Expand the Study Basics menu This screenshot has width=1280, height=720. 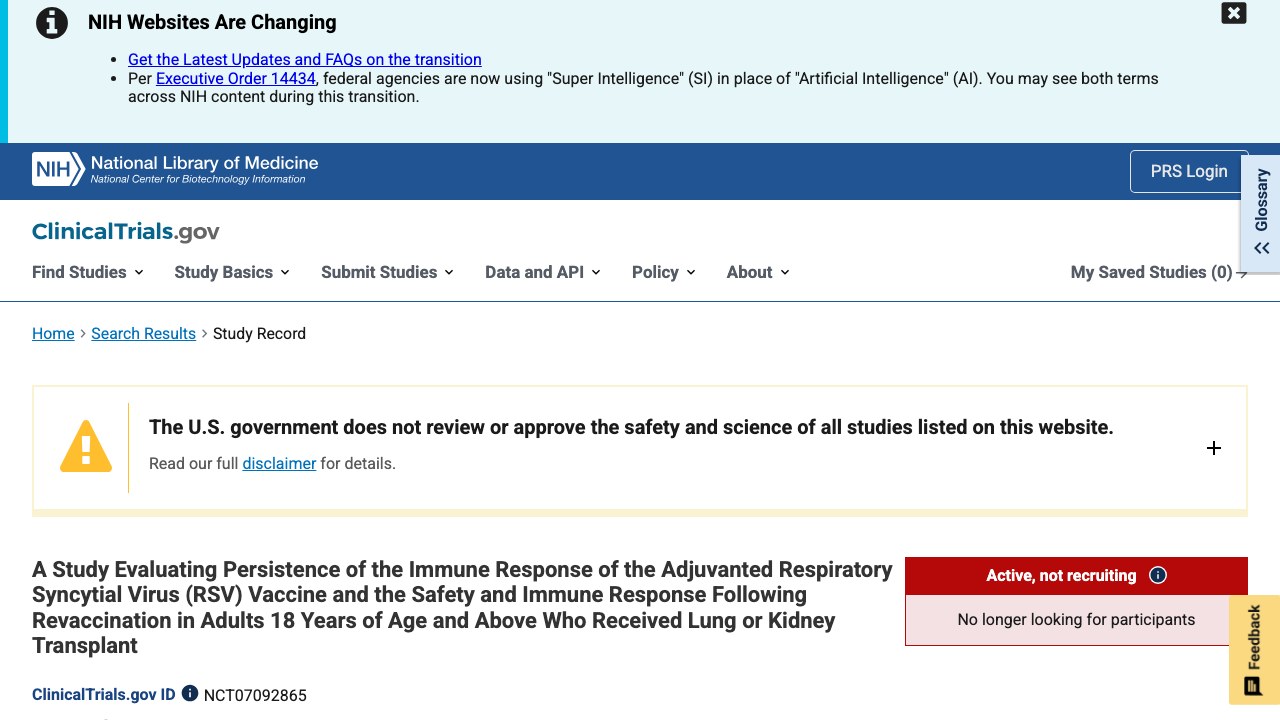(232, 272)
